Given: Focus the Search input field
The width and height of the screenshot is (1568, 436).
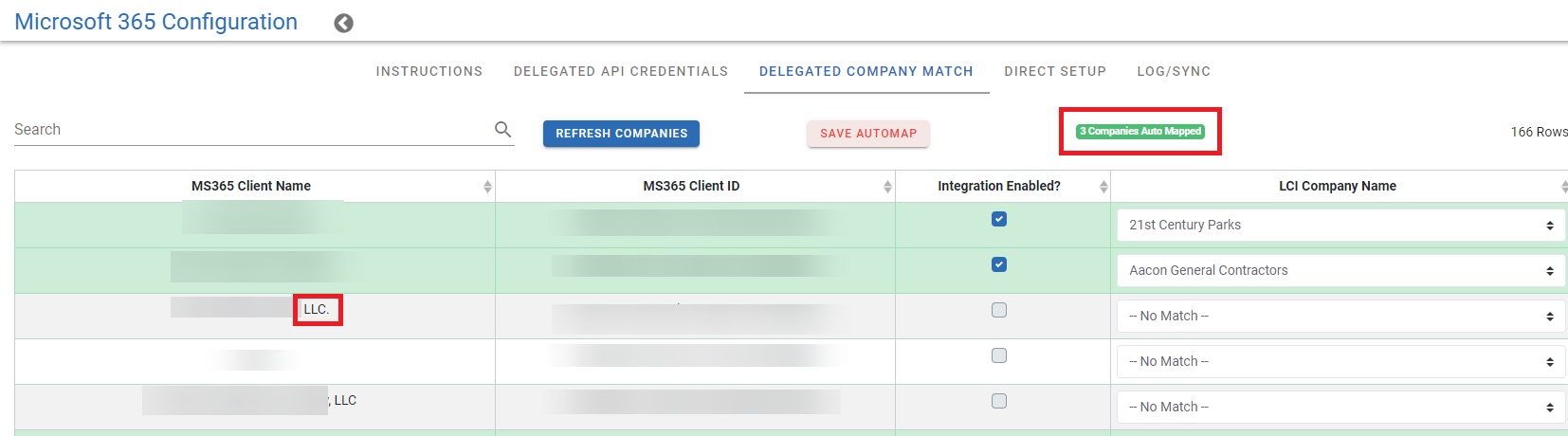Looking at the screenshot, I should [251, 130].
